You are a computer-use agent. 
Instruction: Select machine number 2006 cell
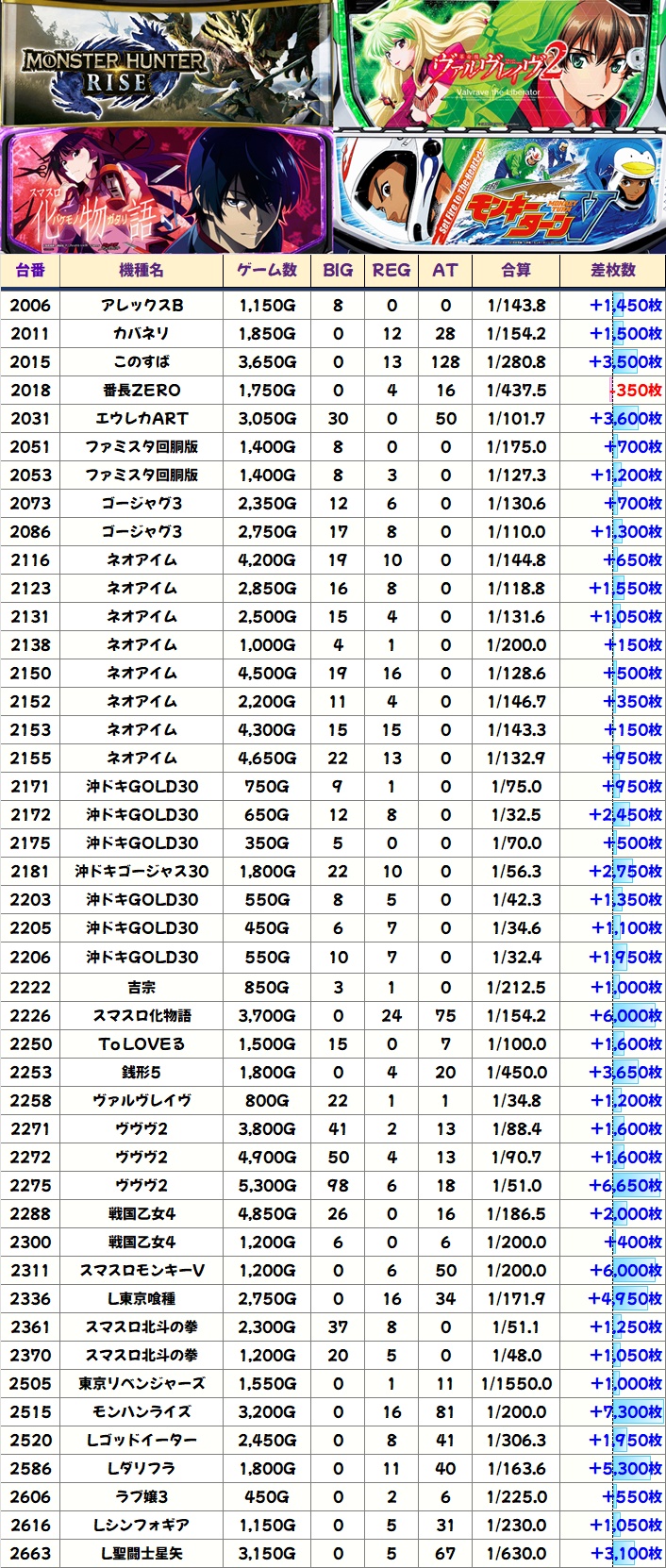pyautogui.click(x=30, y=306)
